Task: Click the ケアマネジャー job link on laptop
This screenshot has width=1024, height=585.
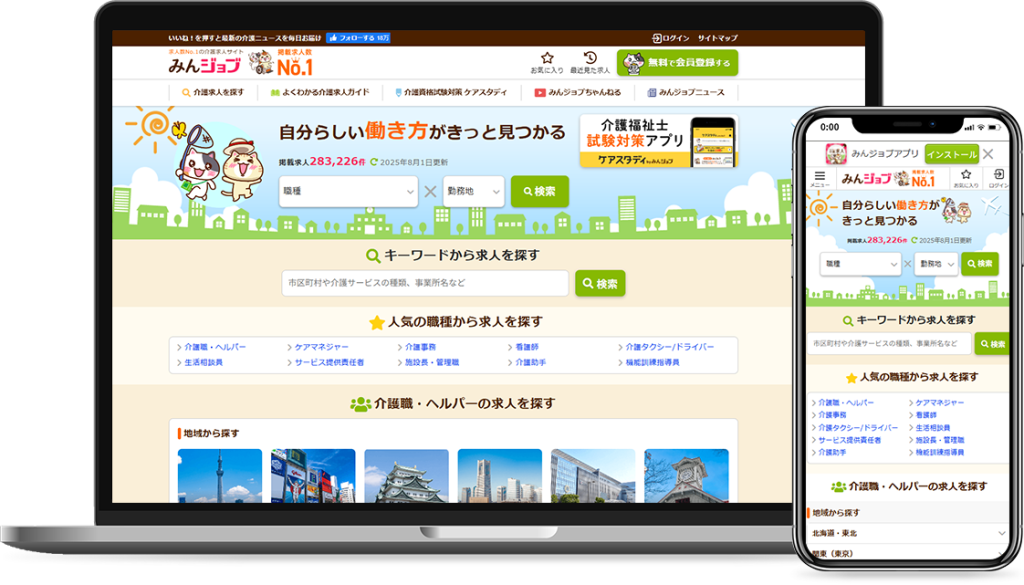Action: [321, 347]
